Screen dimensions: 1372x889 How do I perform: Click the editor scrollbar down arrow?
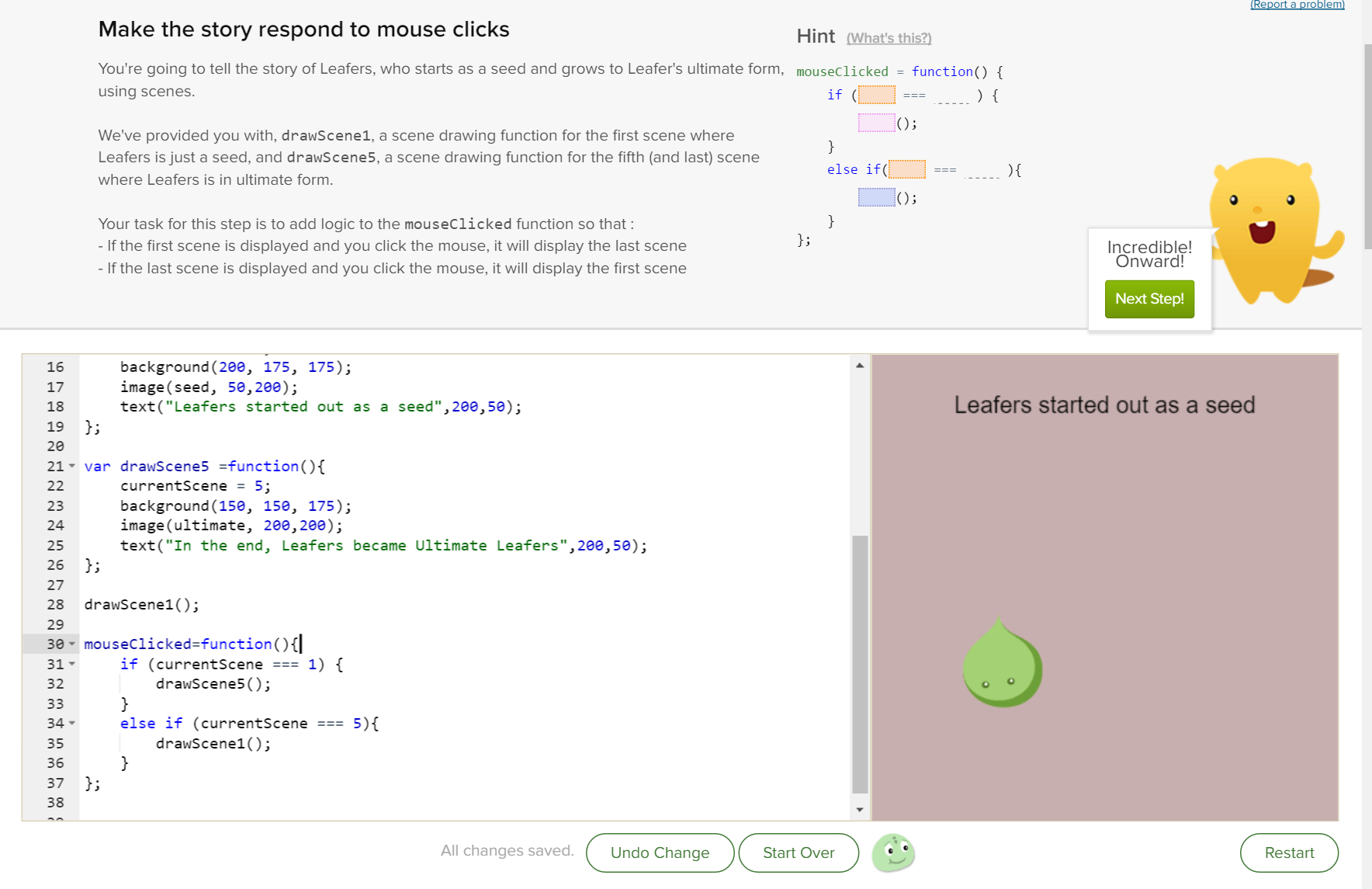tap(860, 810)
